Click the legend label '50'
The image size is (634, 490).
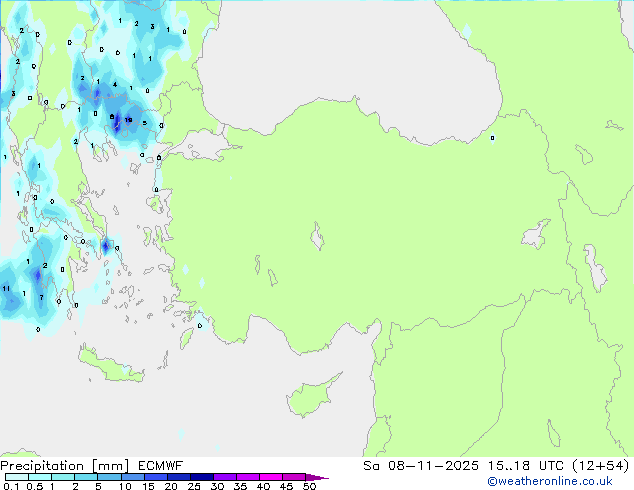[x=309, y=486]
